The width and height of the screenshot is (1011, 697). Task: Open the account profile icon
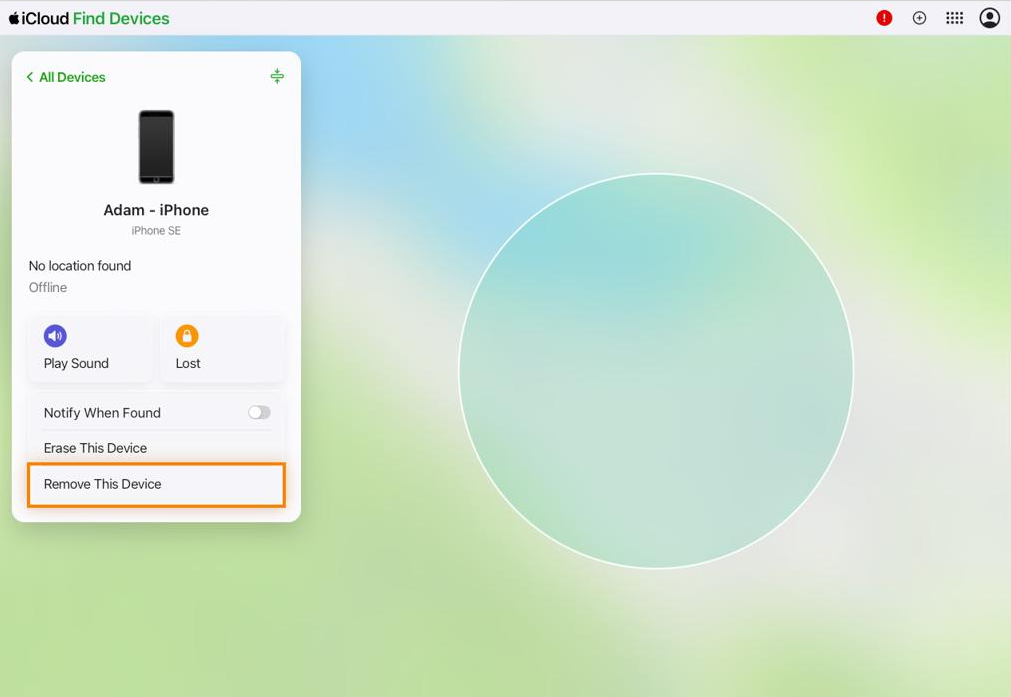click(990, 18)
